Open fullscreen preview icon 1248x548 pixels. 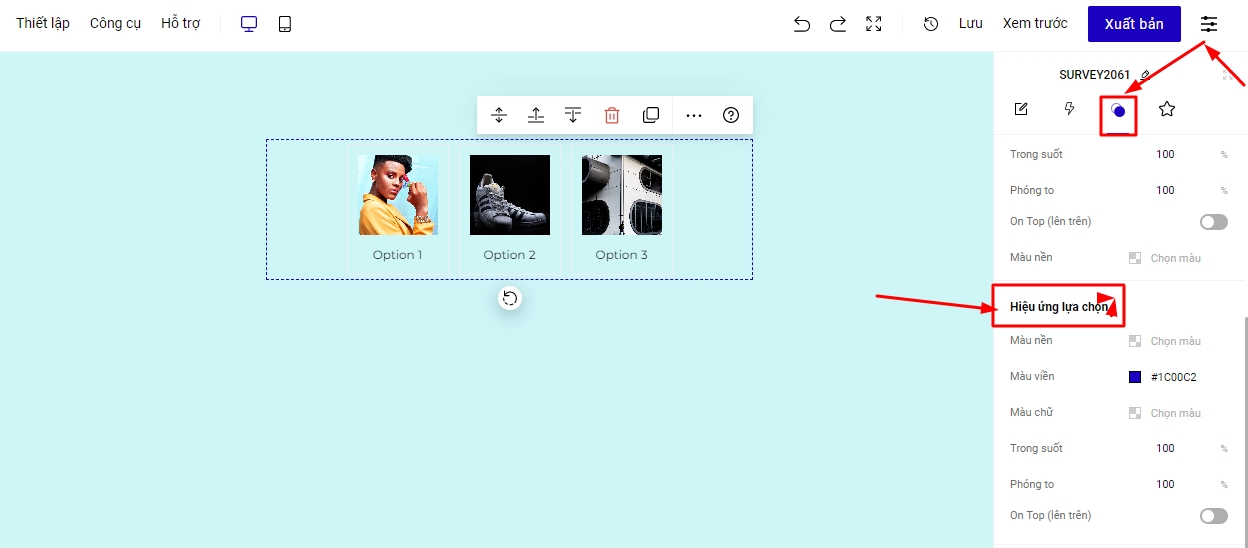pos(873,24)
